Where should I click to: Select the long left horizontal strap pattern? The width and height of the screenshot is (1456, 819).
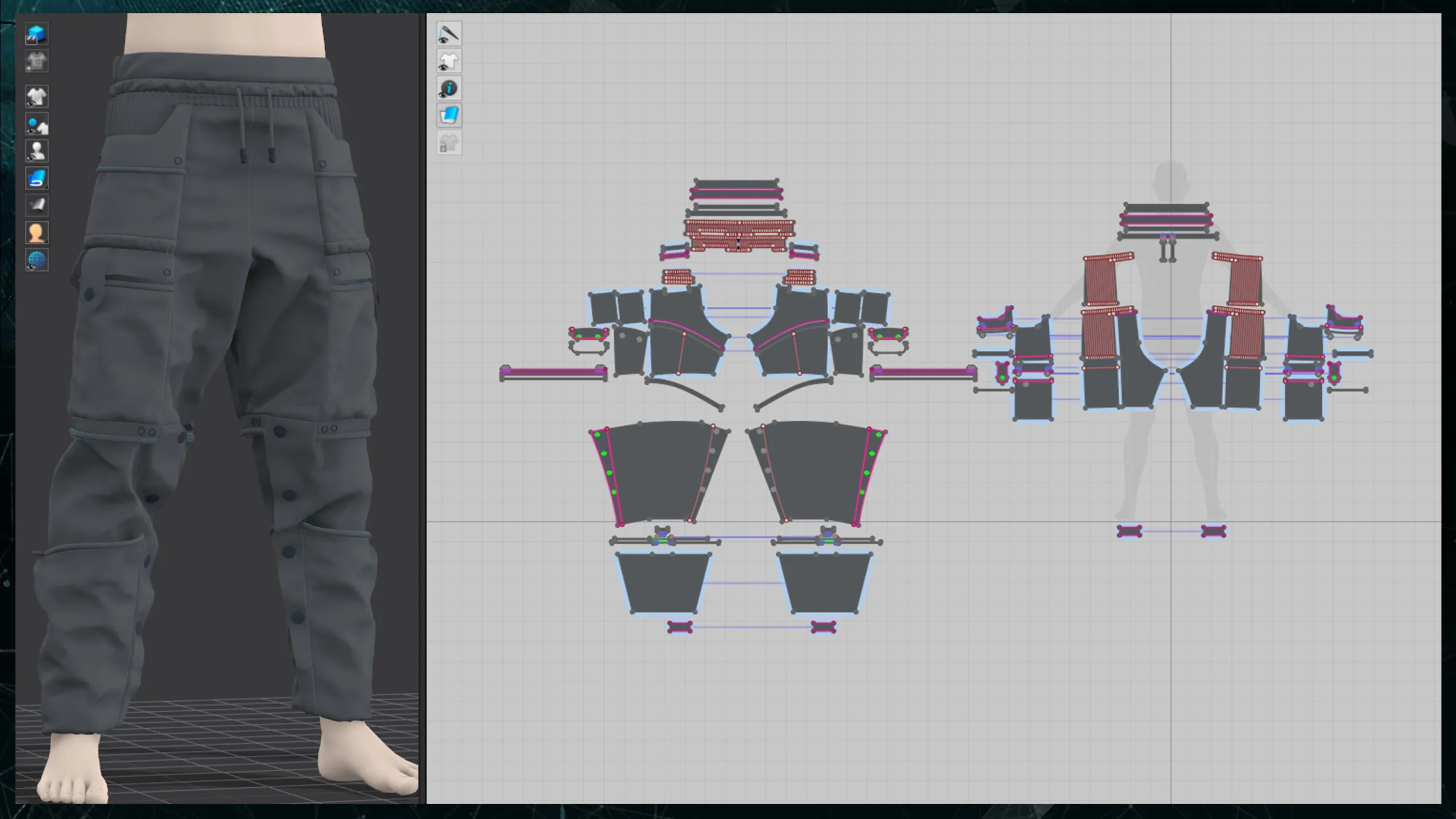point(553,373)
